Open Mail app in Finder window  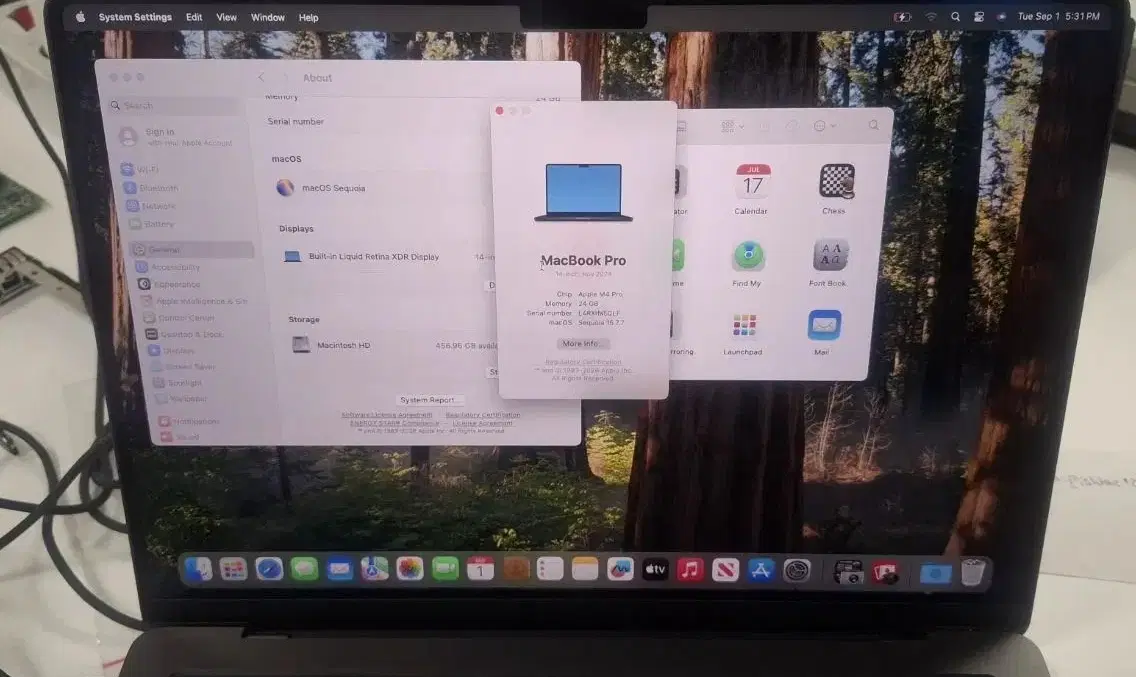[824, 332]
